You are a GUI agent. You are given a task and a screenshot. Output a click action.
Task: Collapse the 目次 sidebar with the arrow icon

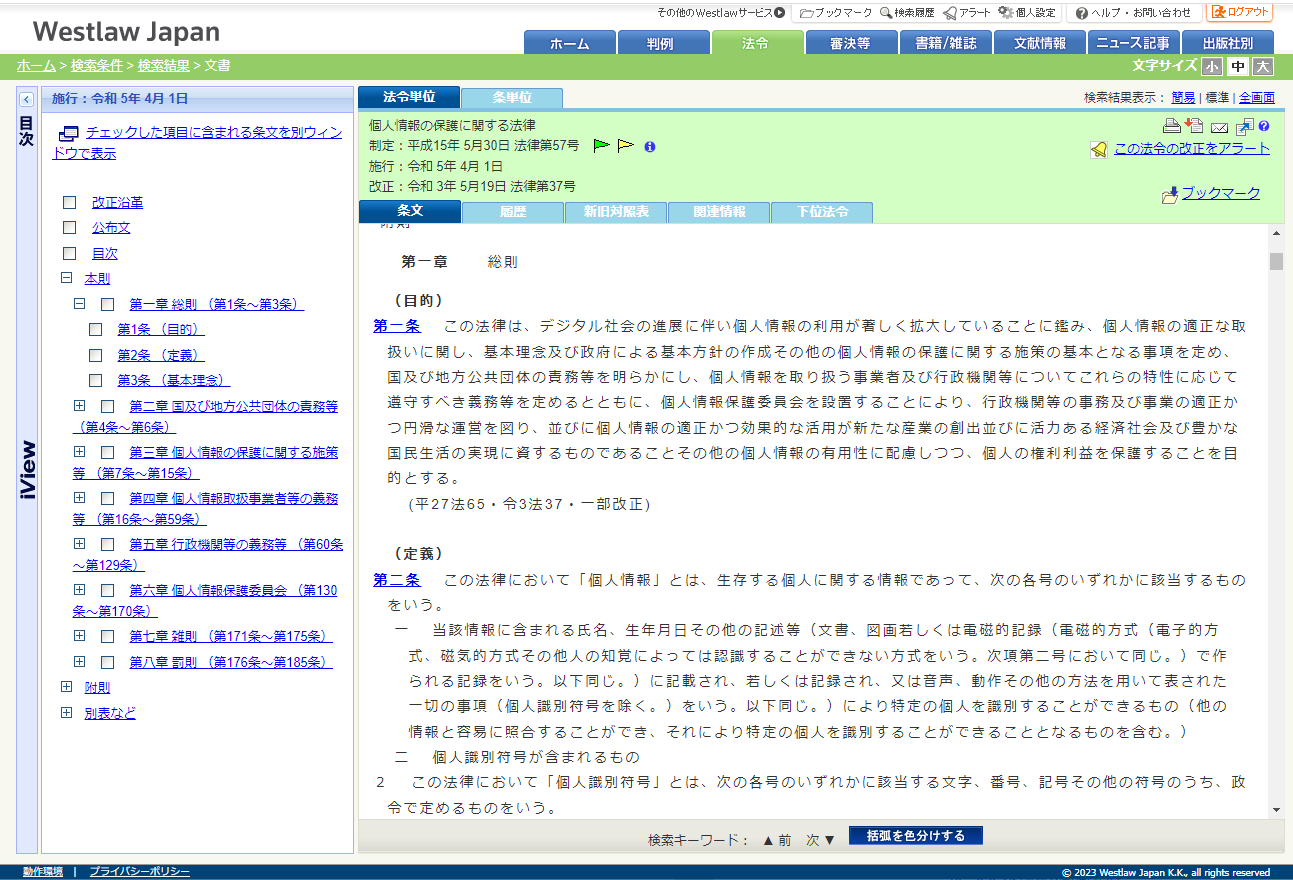[27, 99]
